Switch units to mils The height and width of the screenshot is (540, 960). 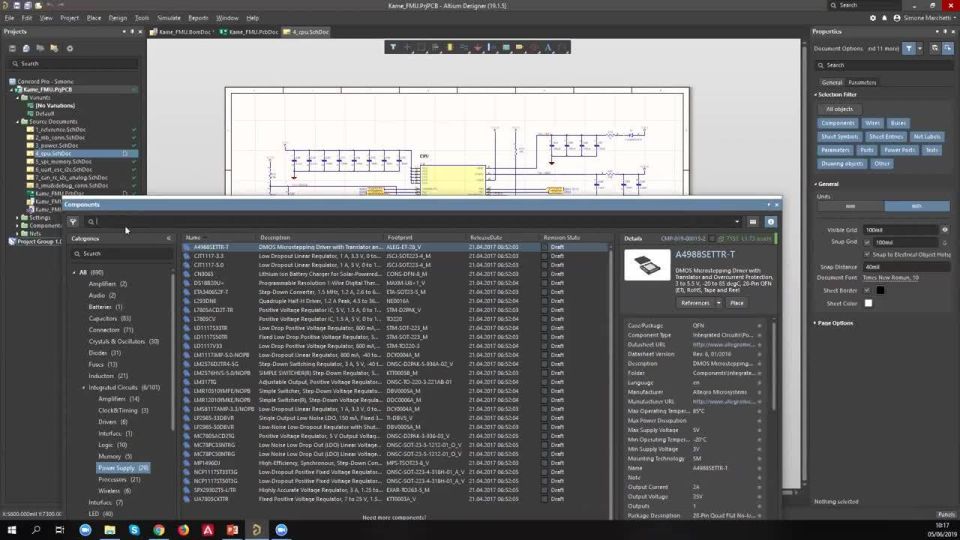(x=917, y=206)
